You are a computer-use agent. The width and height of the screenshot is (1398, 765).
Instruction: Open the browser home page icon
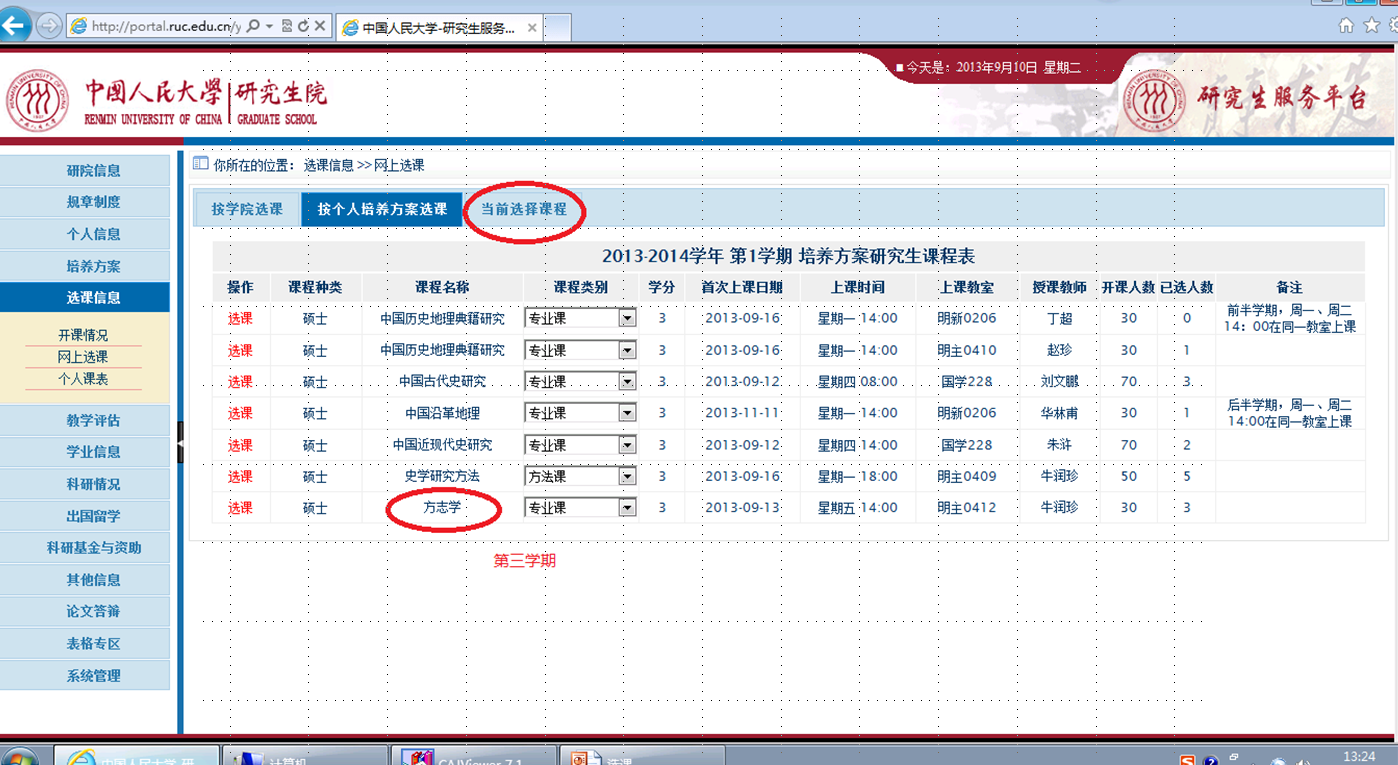pyautogui.click(x=1346, y=26)
